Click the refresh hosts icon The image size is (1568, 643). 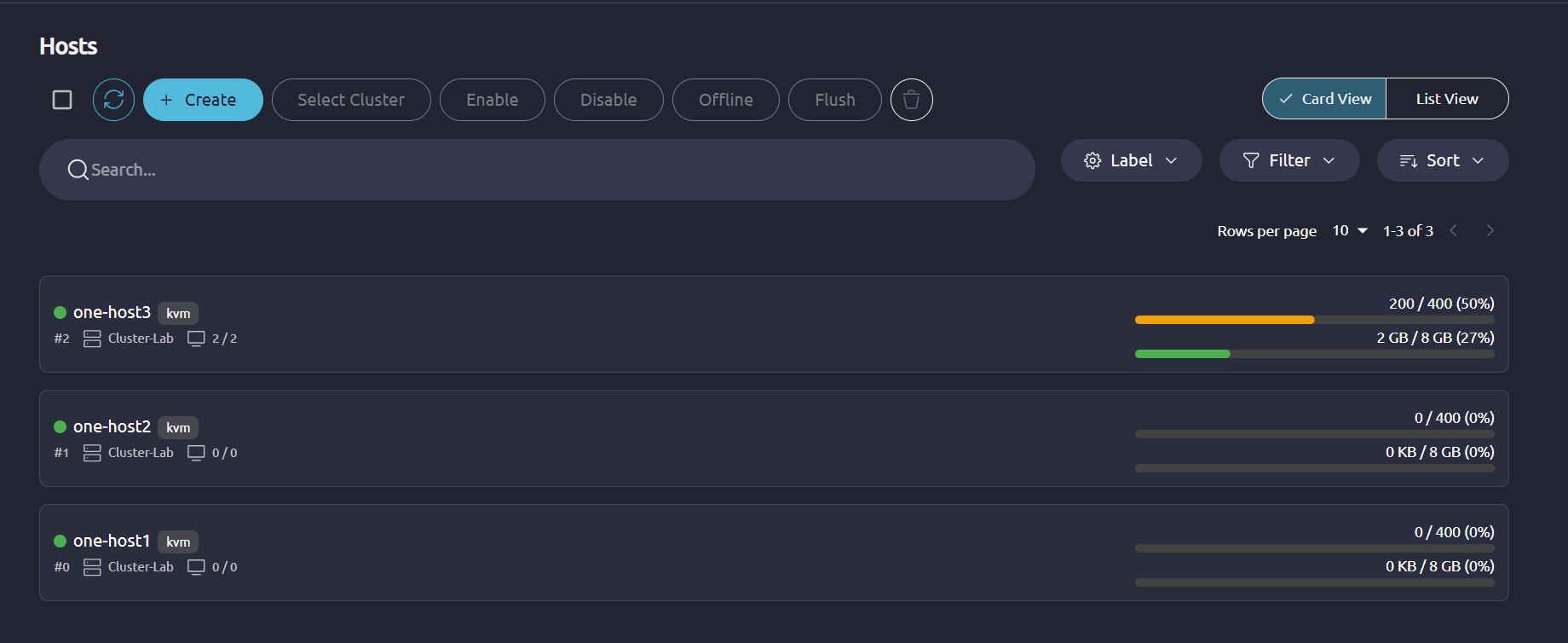tap(113, 100)
